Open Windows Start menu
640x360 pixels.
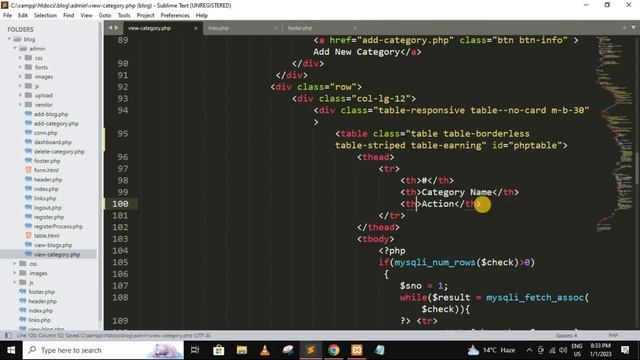click(11, 350)
